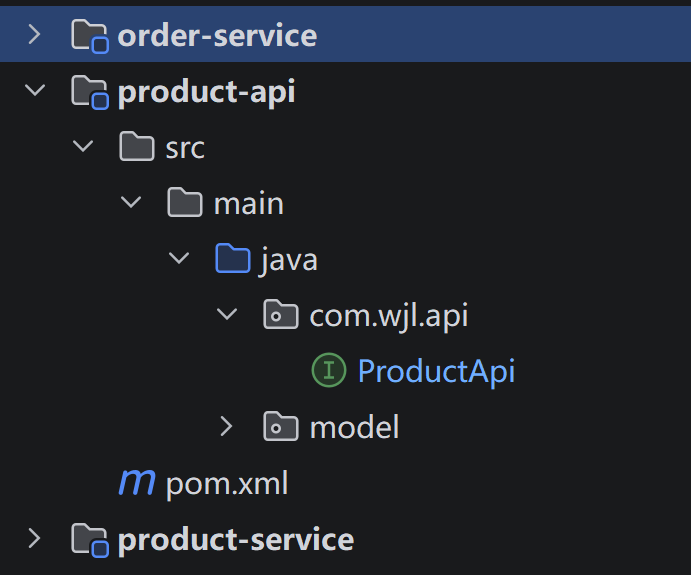Click the com.wjl.api package icon
This screenshot has height=575, width=691.
point(281,314)
